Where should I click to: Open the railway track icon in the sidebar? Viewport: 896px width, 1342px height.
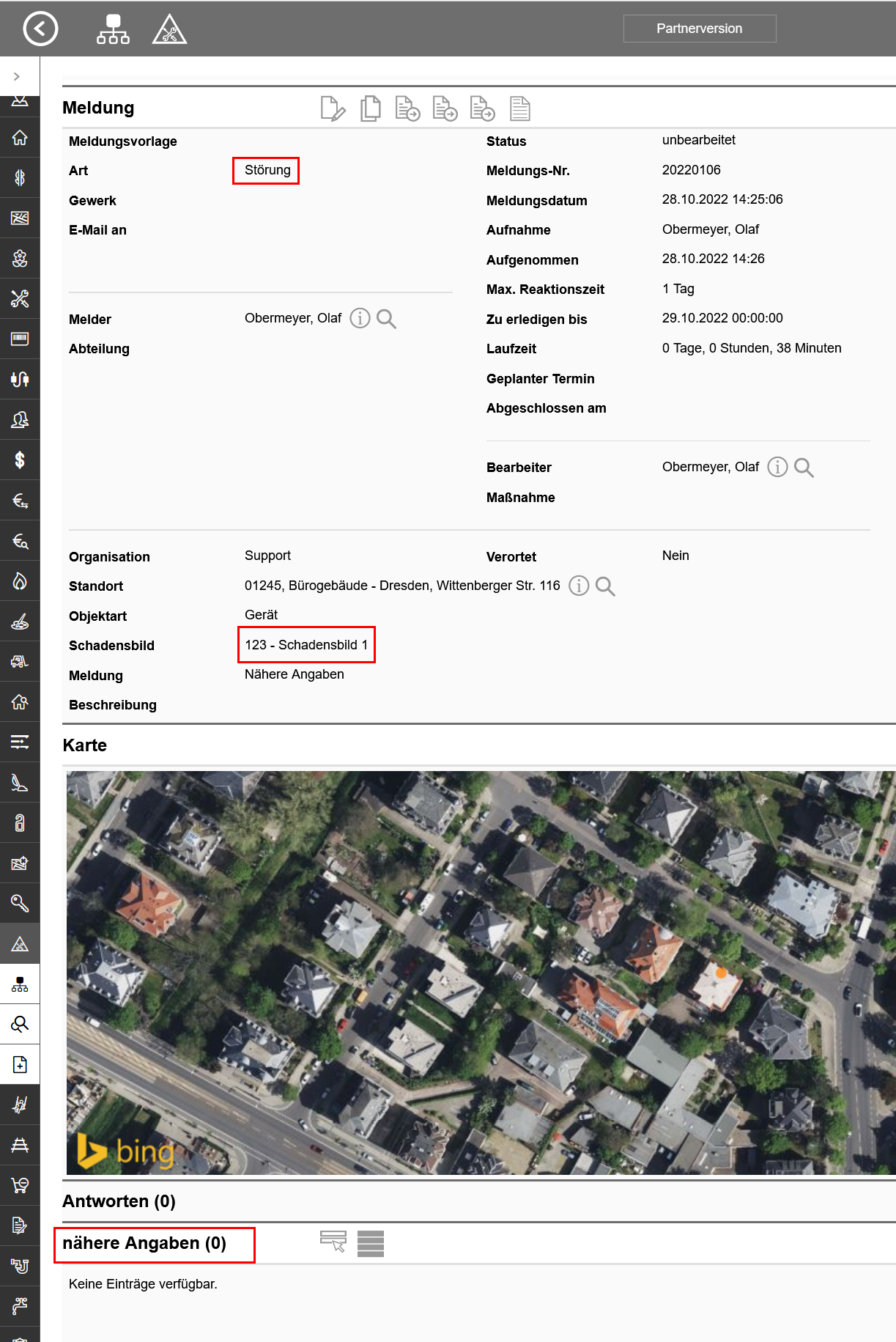[x=20, y=1145]
